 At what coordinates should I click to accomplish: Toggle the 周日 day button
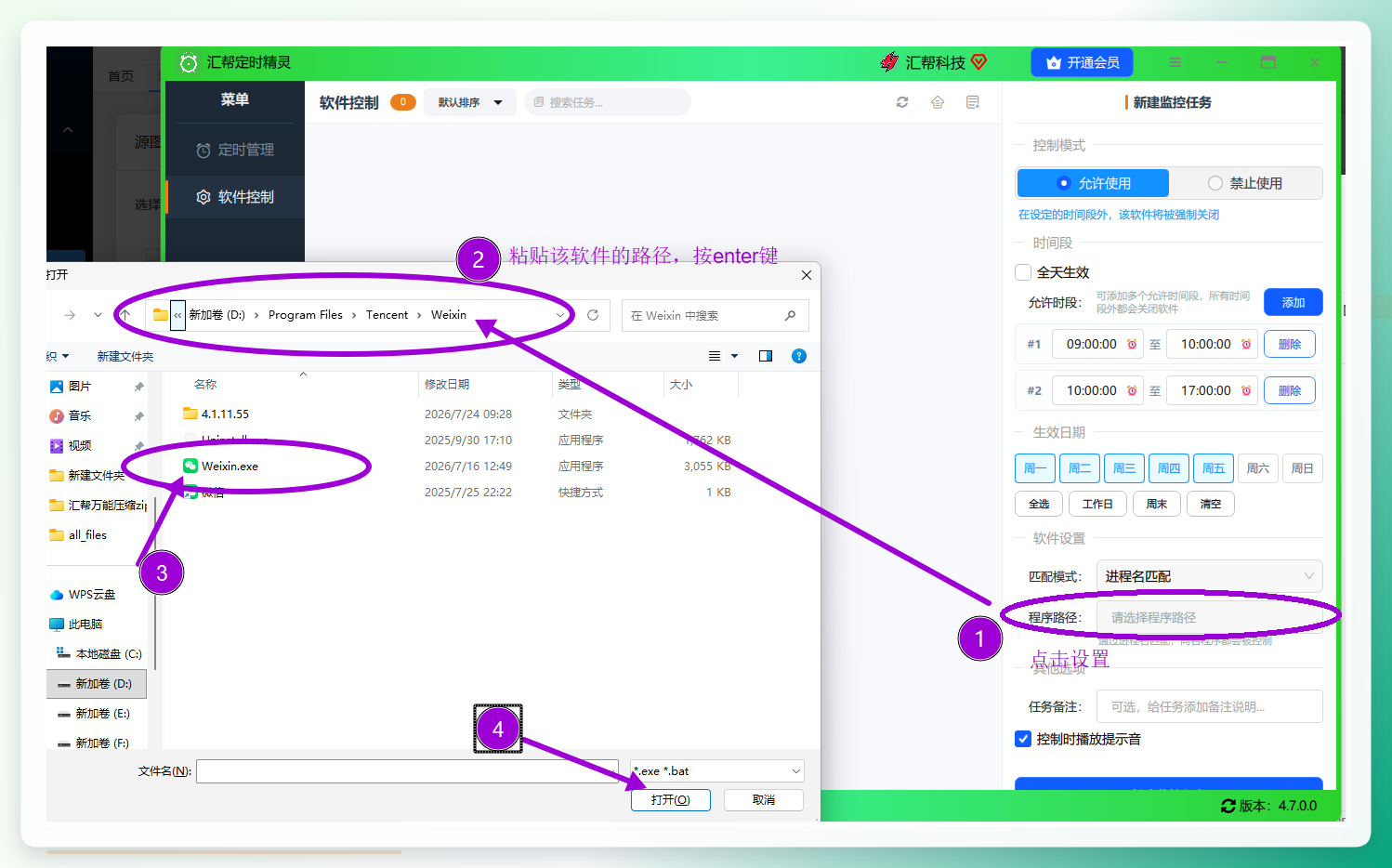[x=1302, y=468]
